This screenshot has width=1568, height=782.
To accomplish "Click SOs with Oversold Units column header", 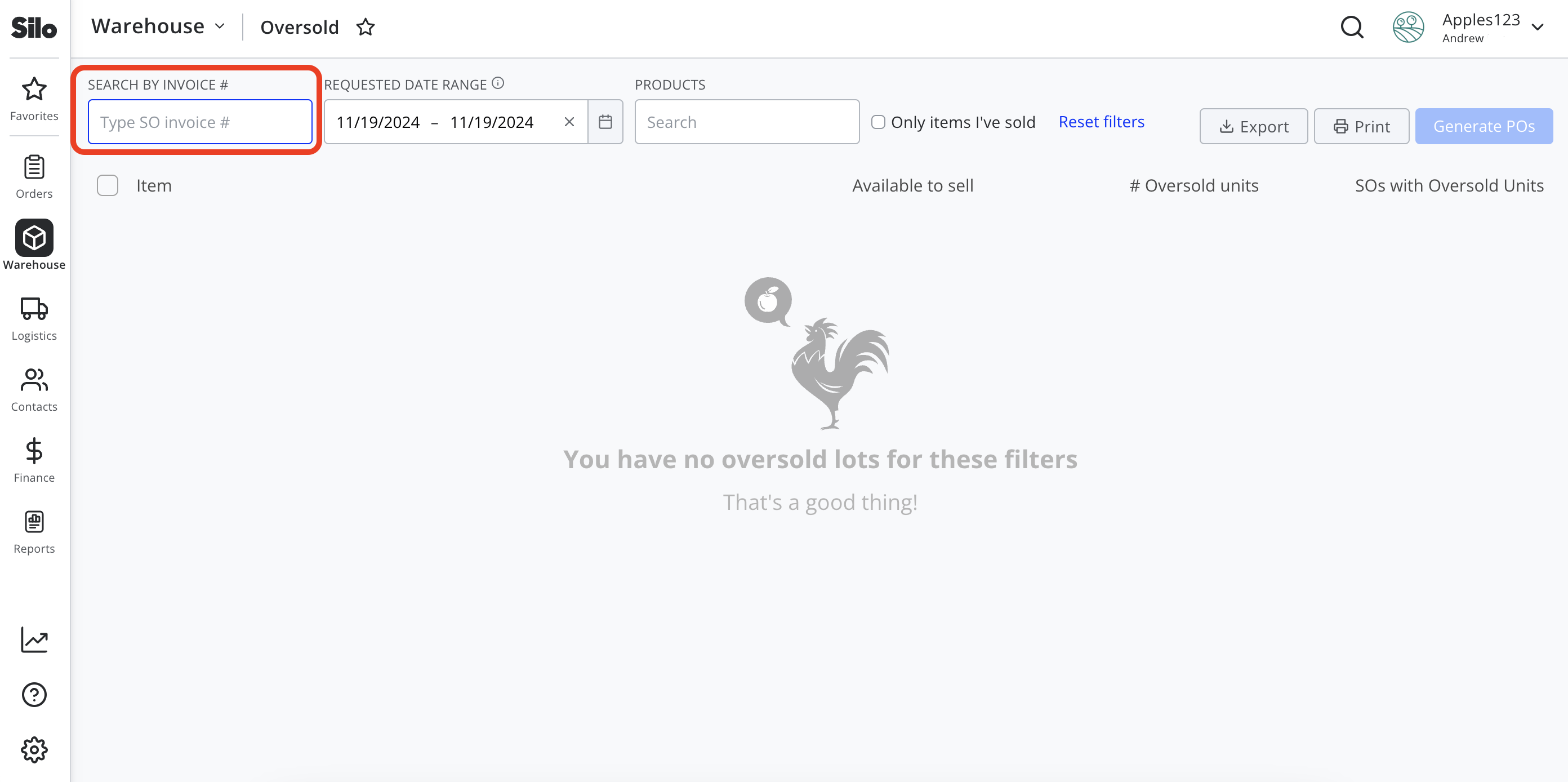I will click(x=1449, y=185).
